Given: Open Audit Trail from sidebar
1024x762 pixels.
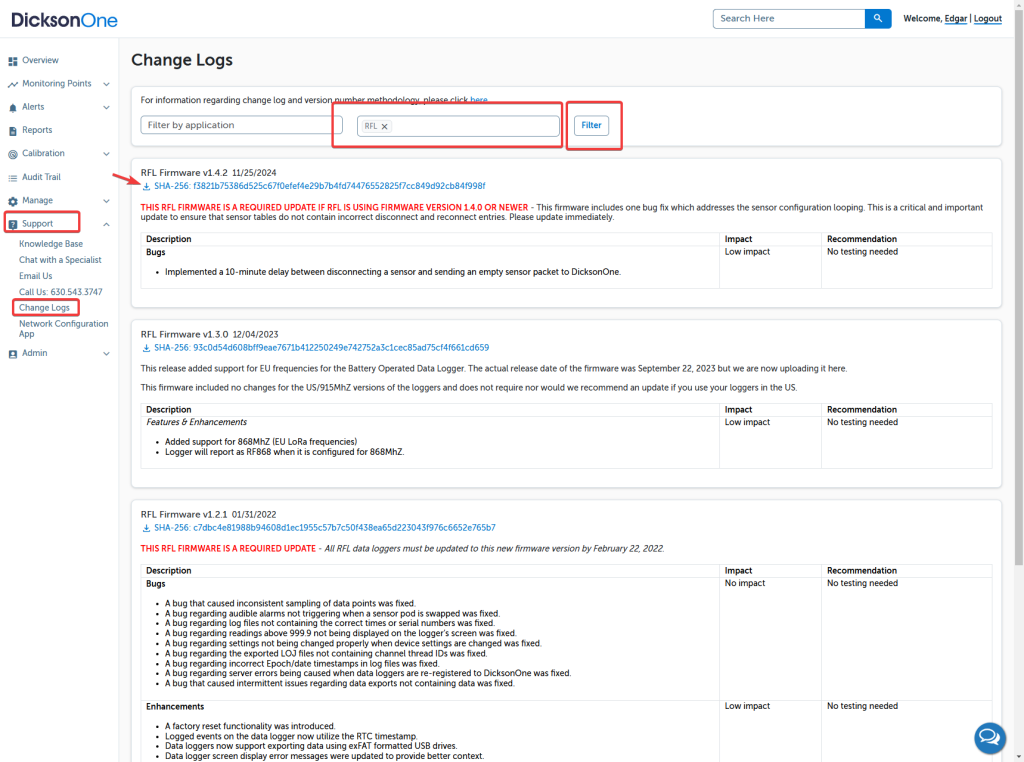Looking at the screenshot, I should (x=41, y=177).
